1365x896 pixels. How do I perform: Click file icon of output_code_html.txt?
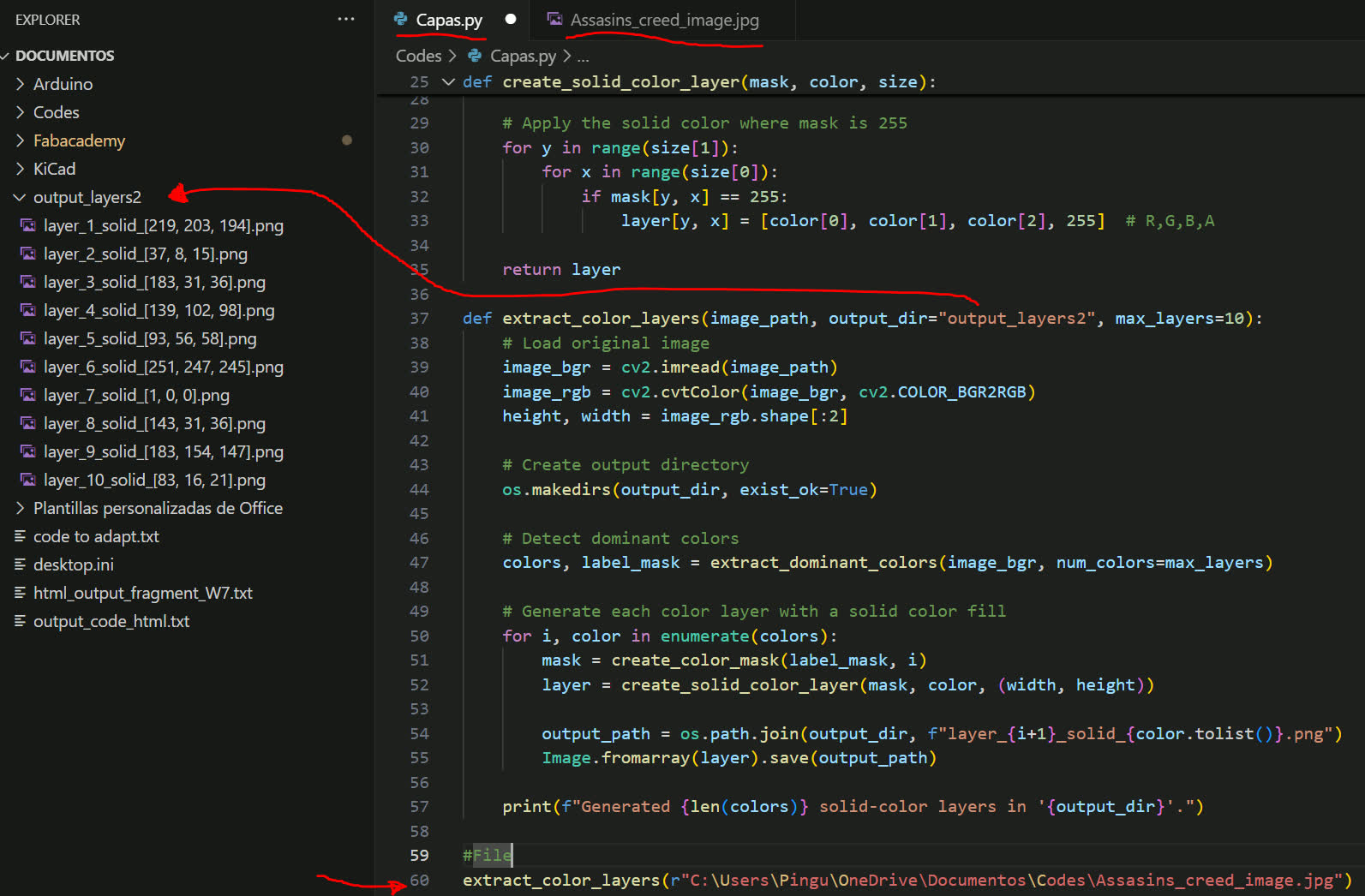pyautogui.click(x=20, y=621)
